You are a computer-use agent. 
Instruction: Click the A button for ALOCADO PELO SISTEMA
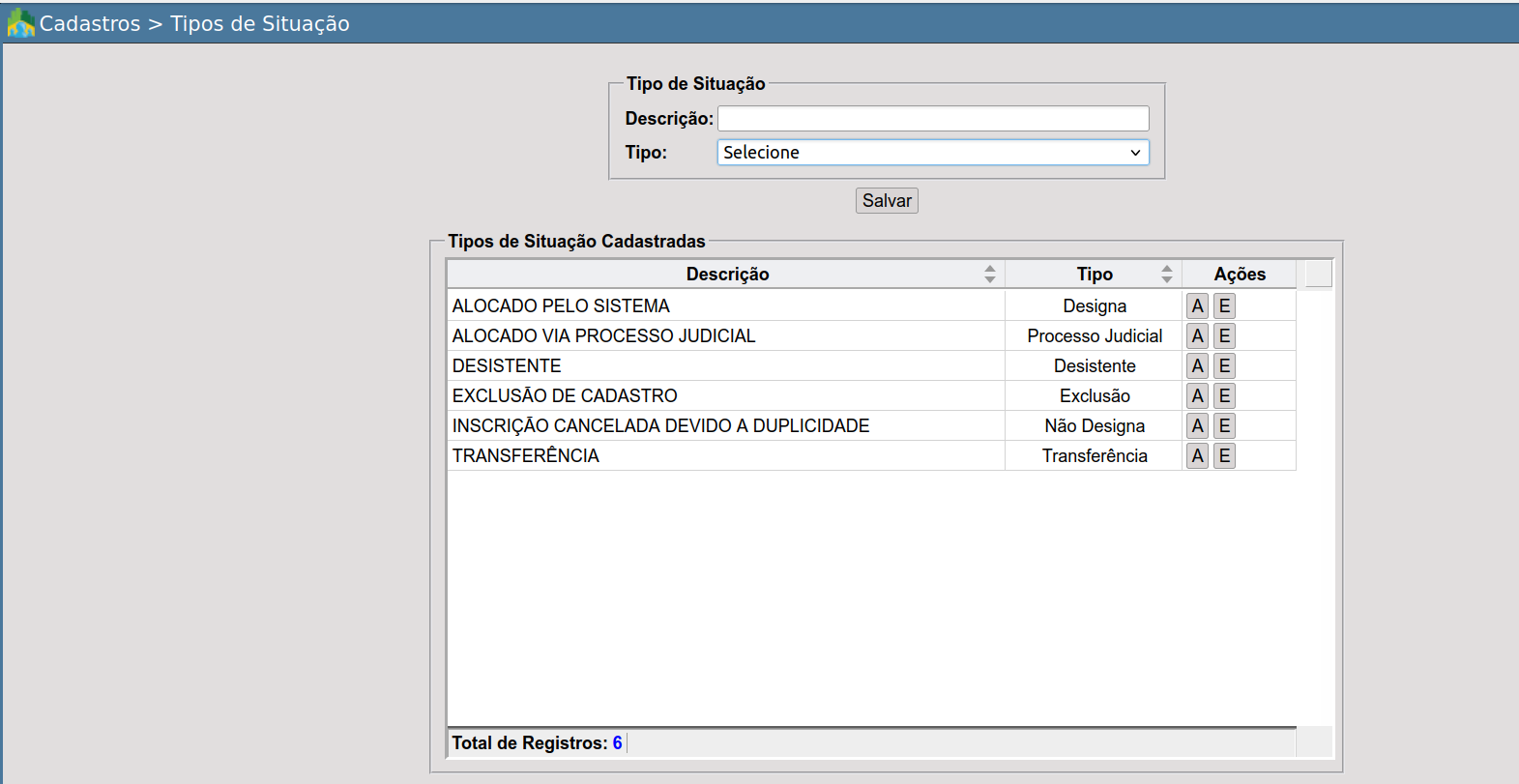click(1197, 306)
